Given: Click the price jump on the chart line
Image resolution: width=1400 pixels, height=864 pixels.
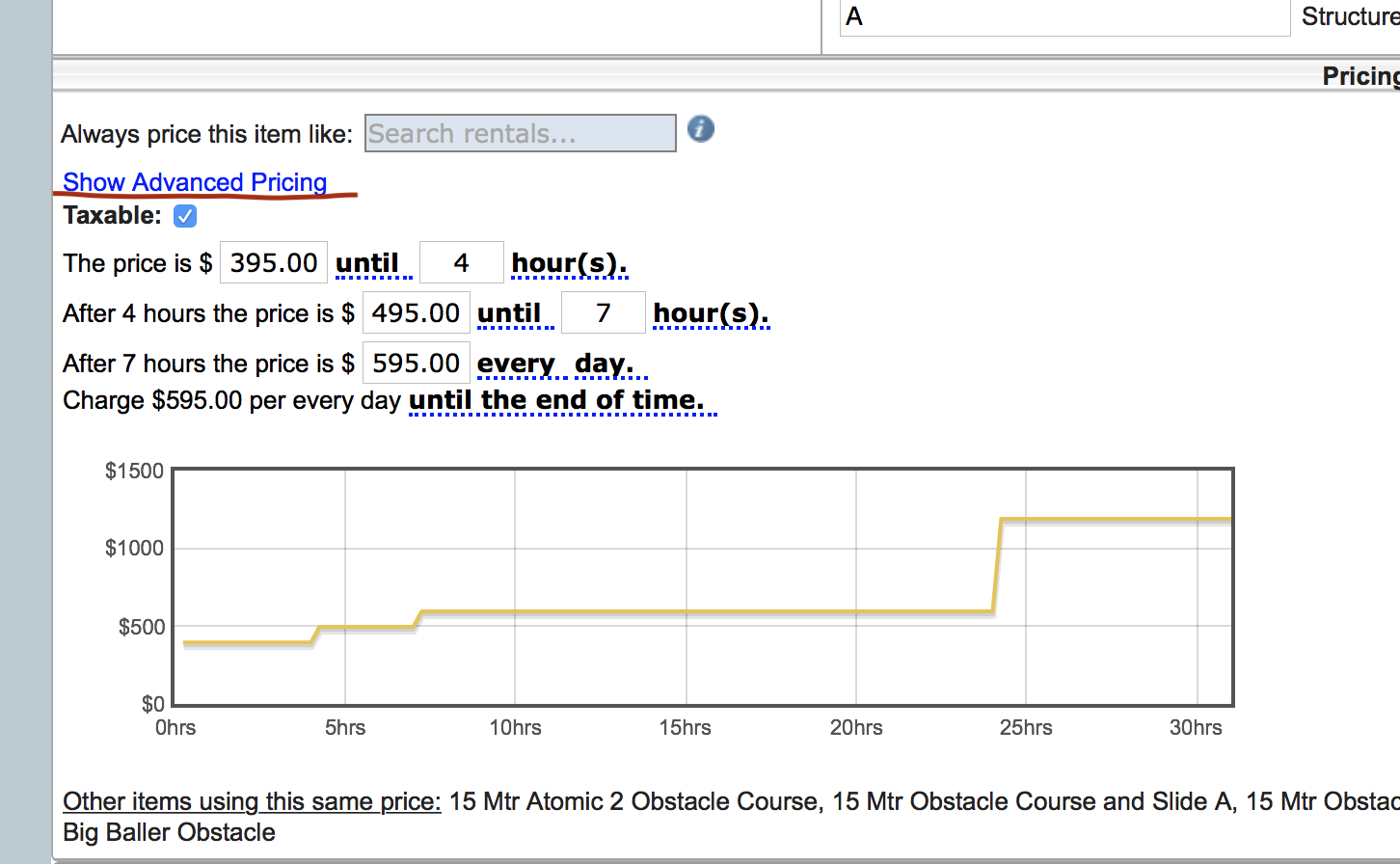Looking at the screenshot, I should coord(997,565).
